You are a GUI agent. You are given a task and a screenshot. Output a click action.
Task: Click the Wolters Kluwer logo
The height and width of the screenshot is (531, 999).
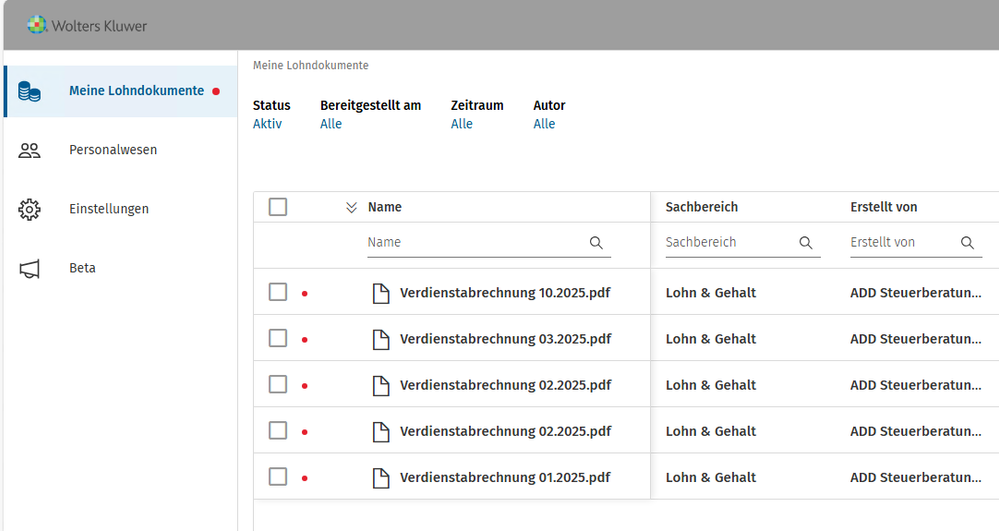coord(87,25)
